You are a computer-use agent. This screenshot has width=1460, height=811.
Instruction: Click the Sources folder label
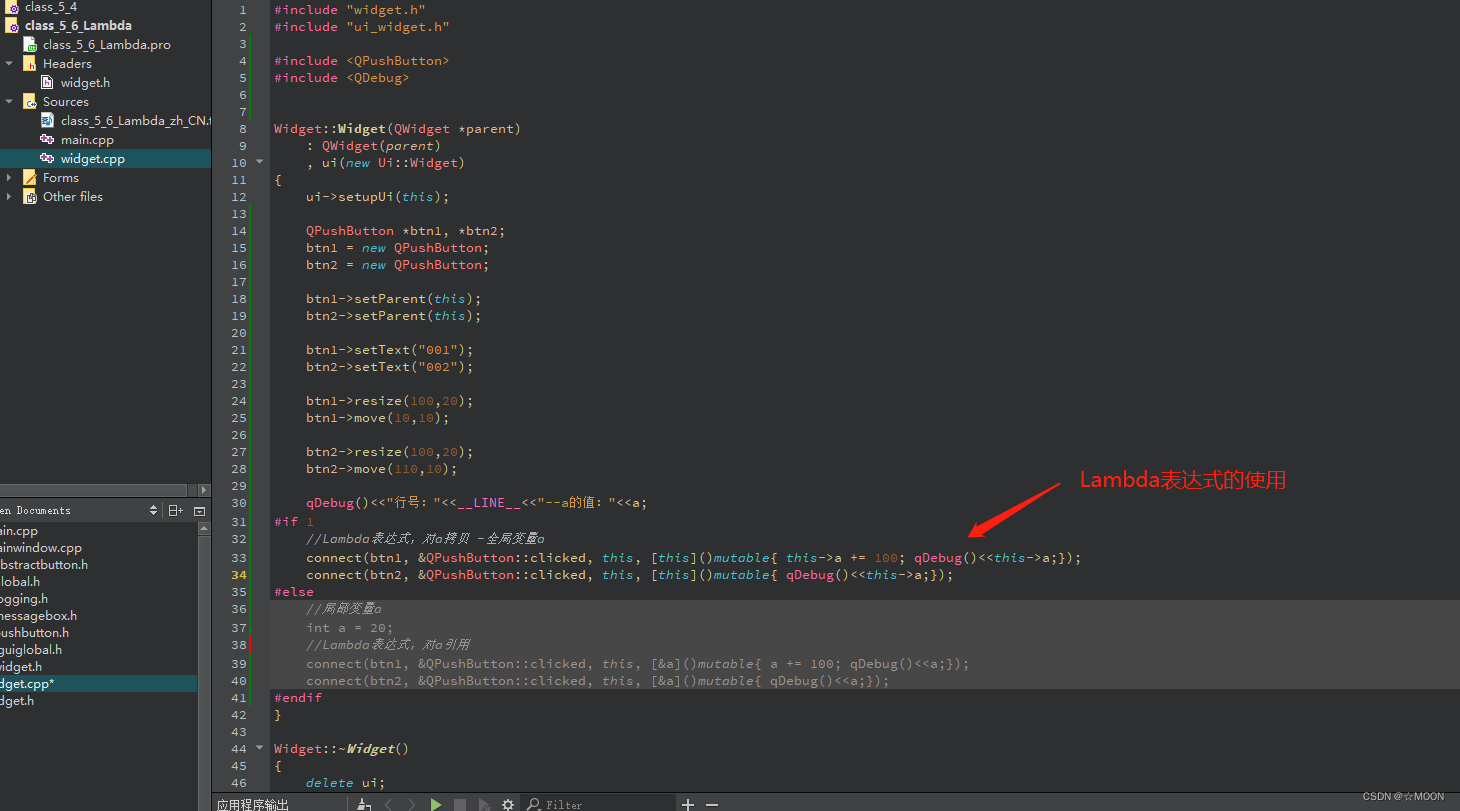pyautogui.click(x=66, y=101)
